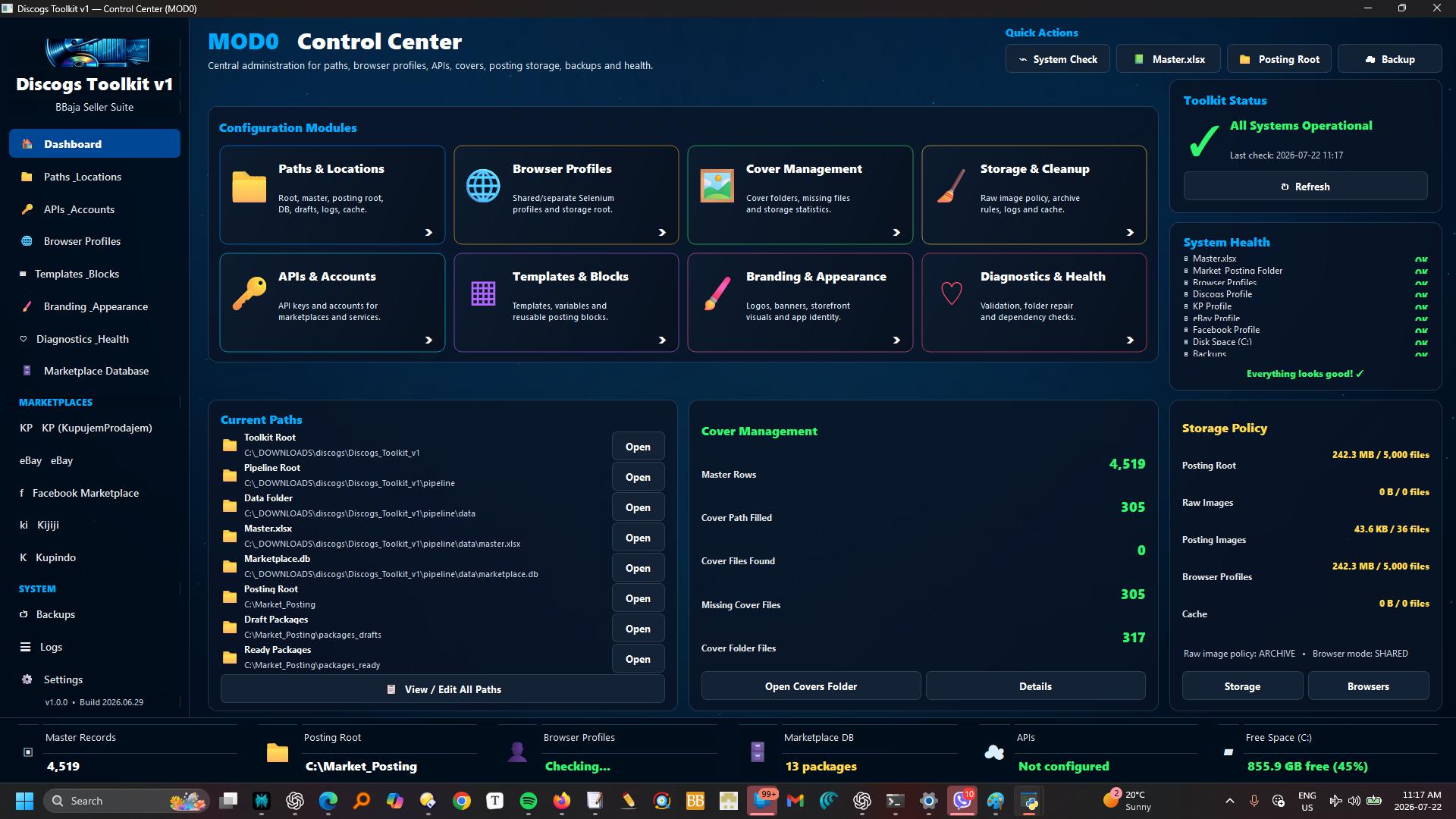Click the Cover Management picture icon
Image resolution: width=1456 pixels, height=819 pixels.
pyautogui.click(x=717, y=186)
